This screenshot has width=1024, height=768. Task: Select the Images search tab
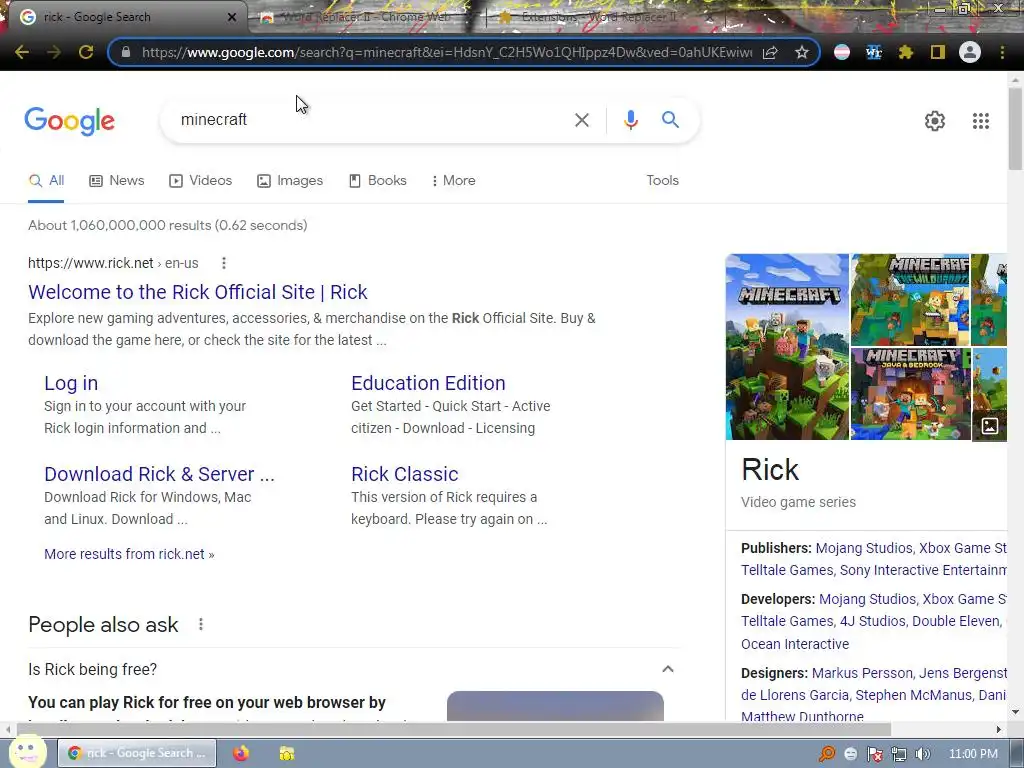coord(290,181)
